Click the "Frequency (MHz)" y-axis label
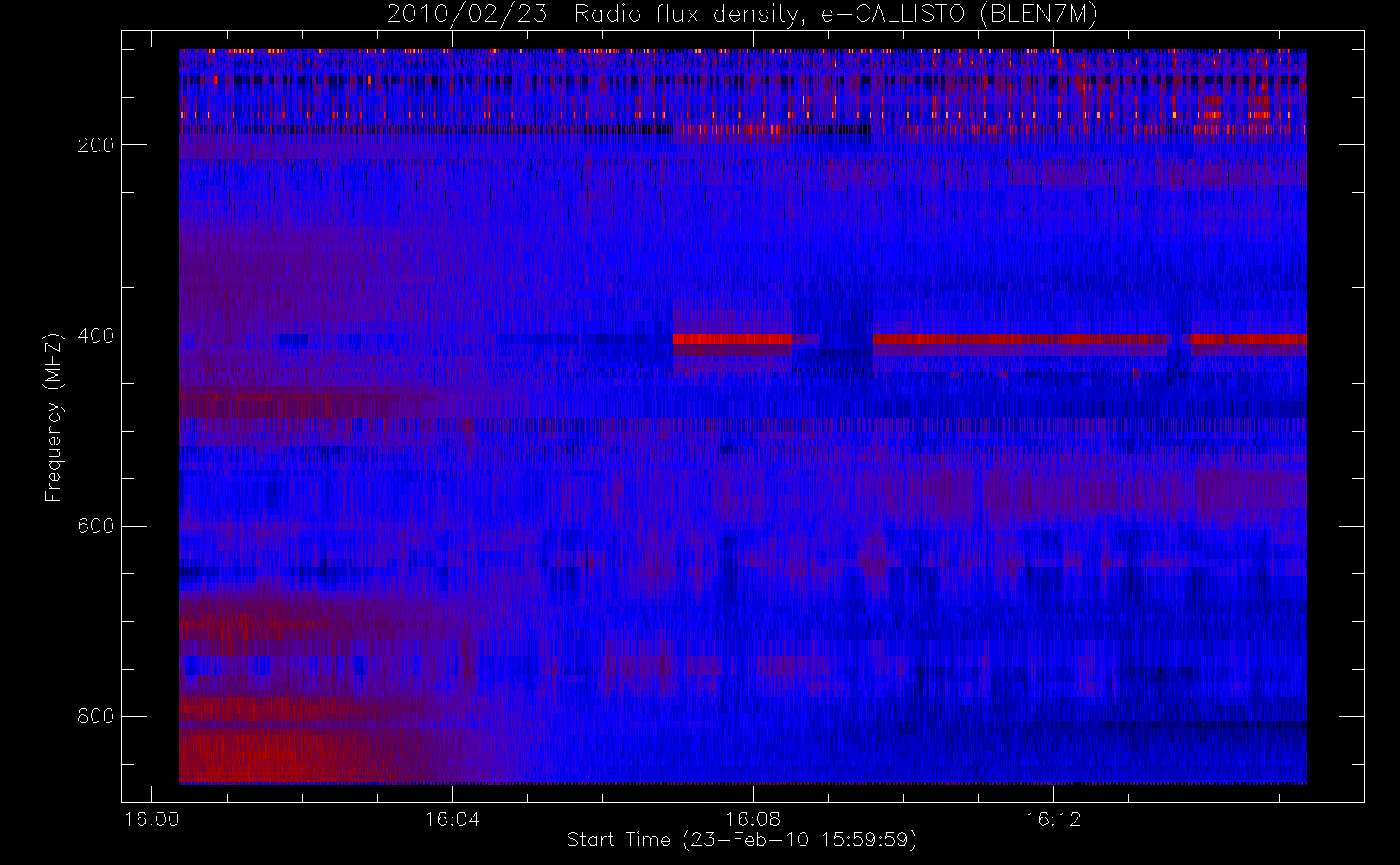Image resolution: width=1400 pixels, height=865 pixels. click(x=54, y=417)
